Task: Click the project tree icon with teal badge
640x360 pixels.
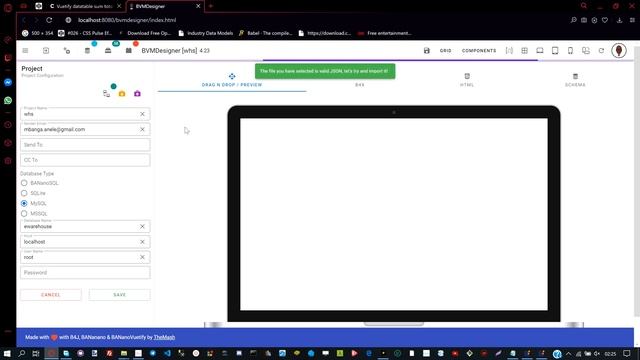Action: tap(107, 93)
